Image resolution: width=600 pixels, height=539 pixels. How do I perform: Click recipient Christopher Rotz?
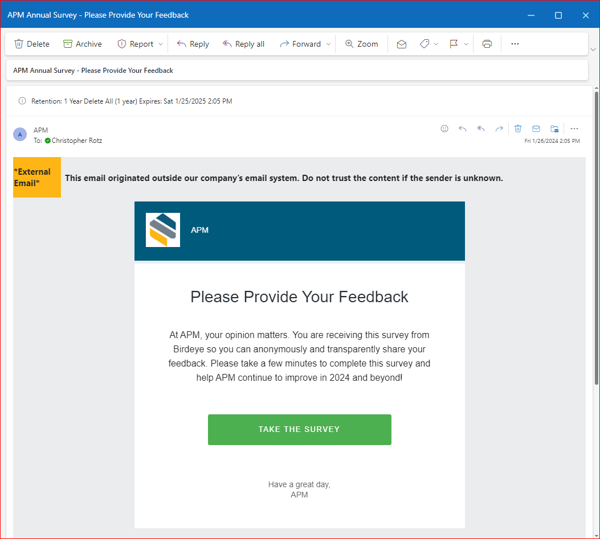click(x=77, y=140)
